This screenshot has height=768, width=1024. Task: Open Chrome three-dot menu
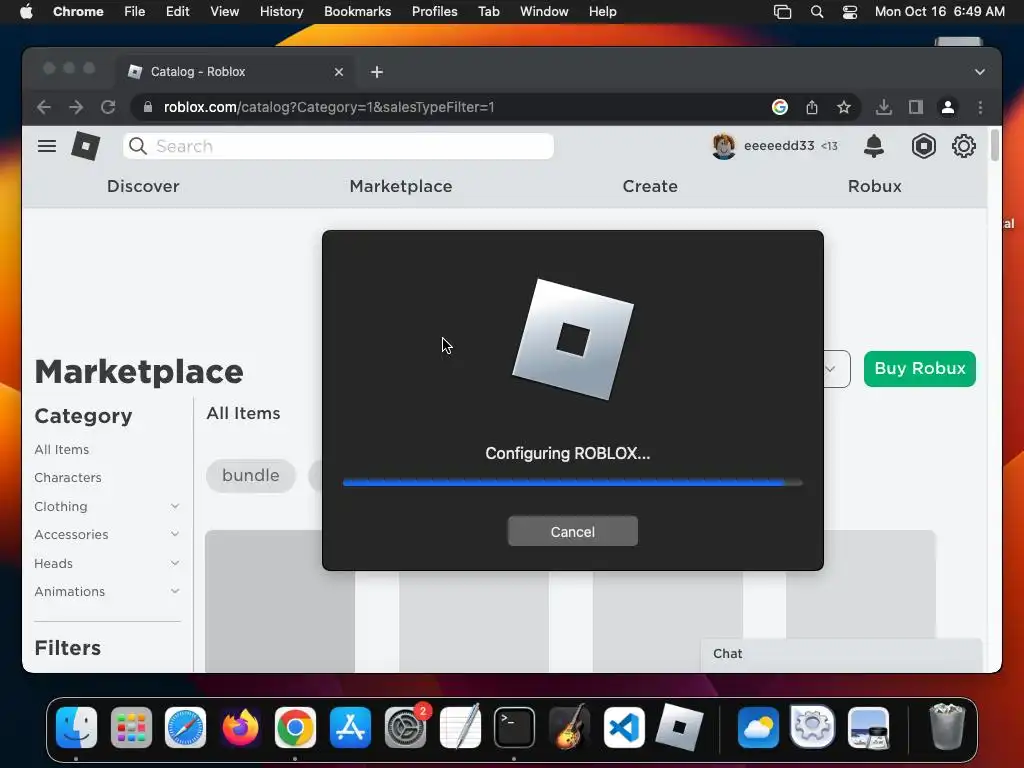980,107
